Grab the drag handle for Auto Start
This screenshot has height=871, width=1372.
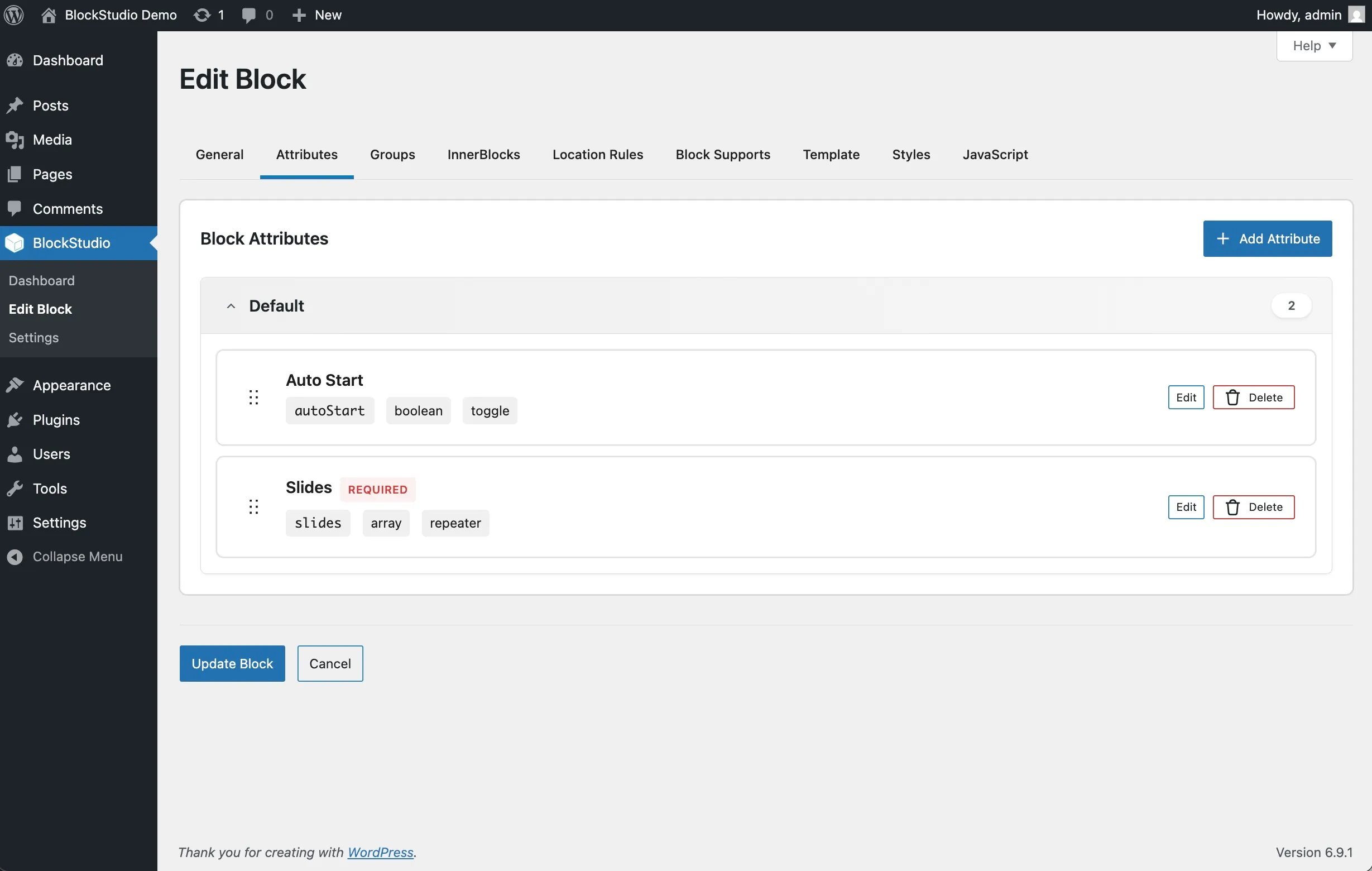pos(253,398)
